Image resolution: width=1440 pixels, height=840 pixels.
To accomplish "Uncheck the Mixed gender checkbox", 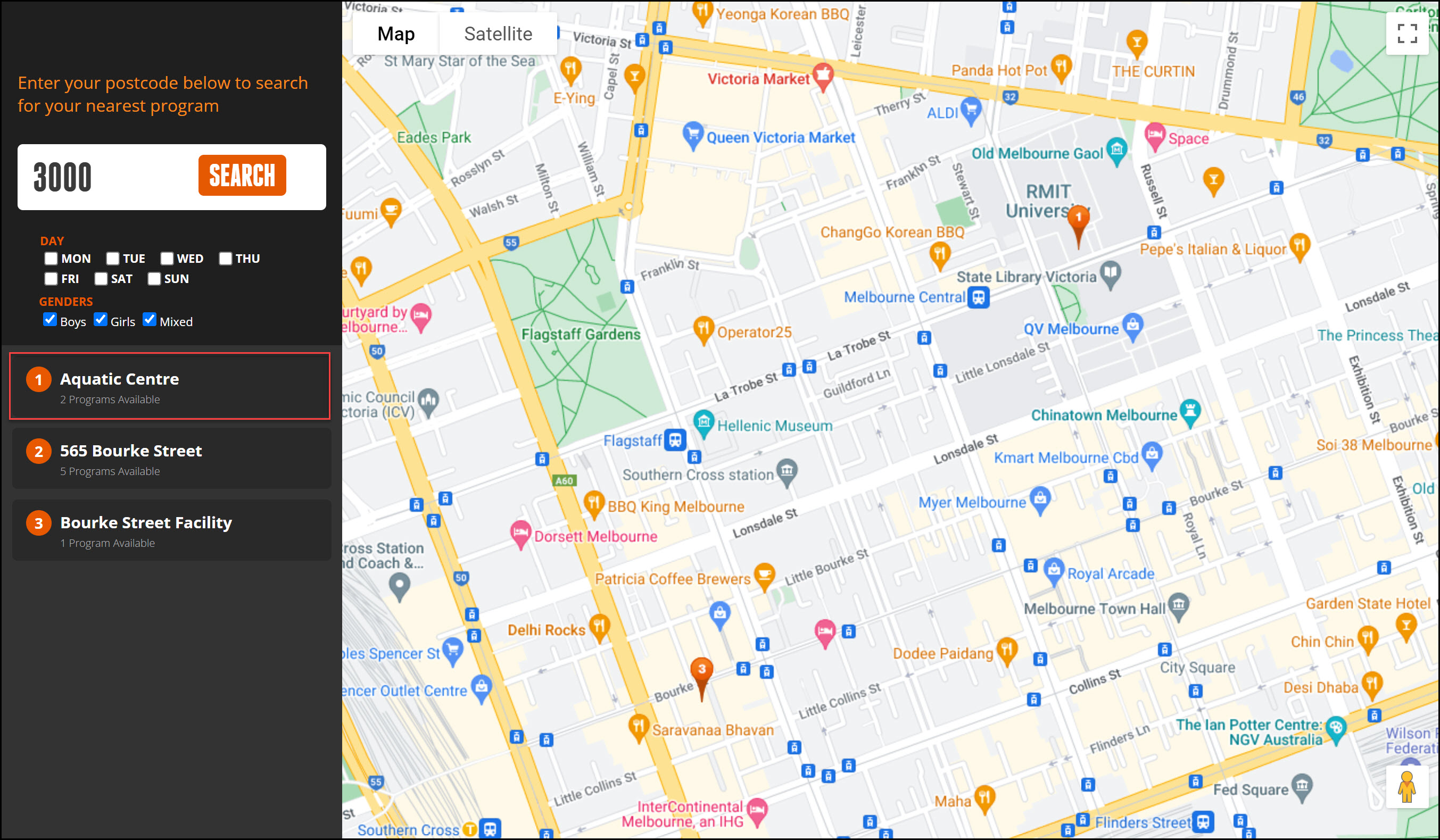I will (150, 319).
